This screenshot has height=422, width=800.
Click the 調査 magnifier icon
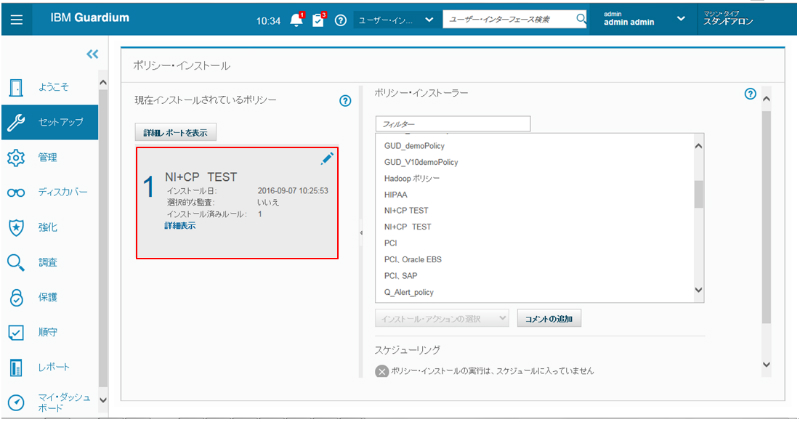coord(16,263)
